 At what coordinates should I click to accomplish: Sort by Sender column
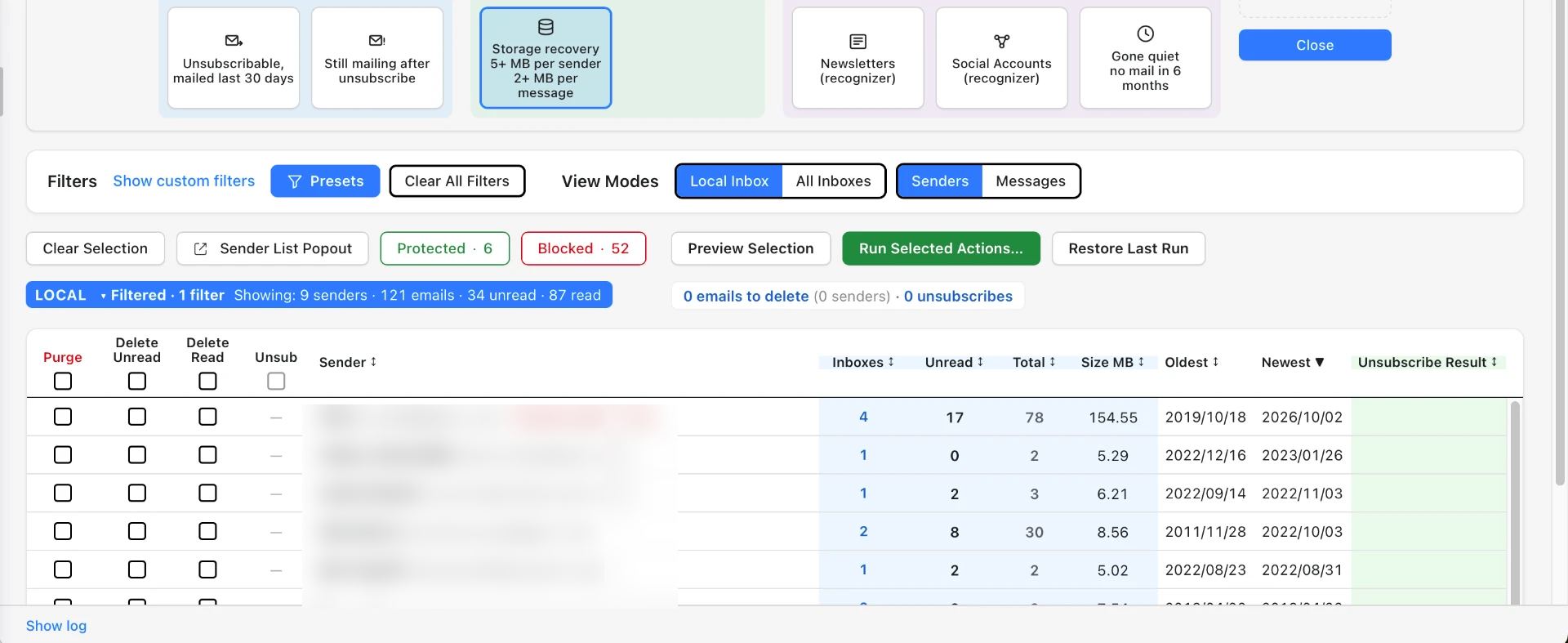348,362
